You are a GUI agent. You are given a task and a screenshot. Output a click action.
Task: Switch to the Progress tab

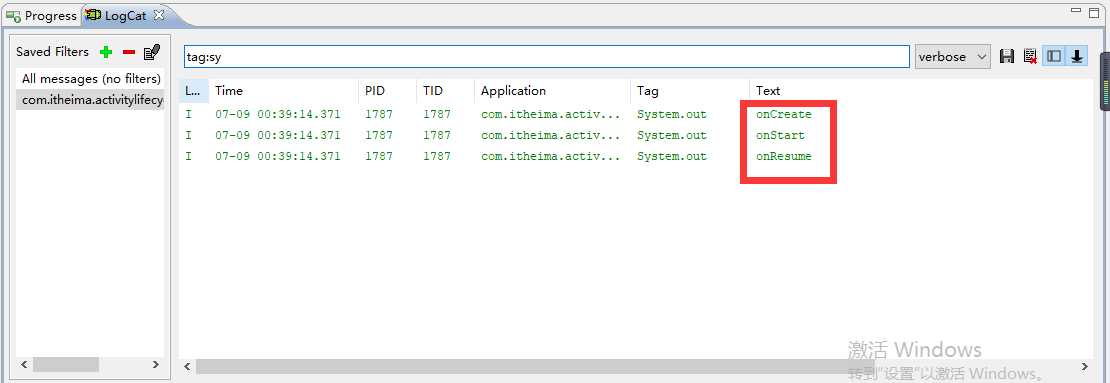[x=42, y=15]
